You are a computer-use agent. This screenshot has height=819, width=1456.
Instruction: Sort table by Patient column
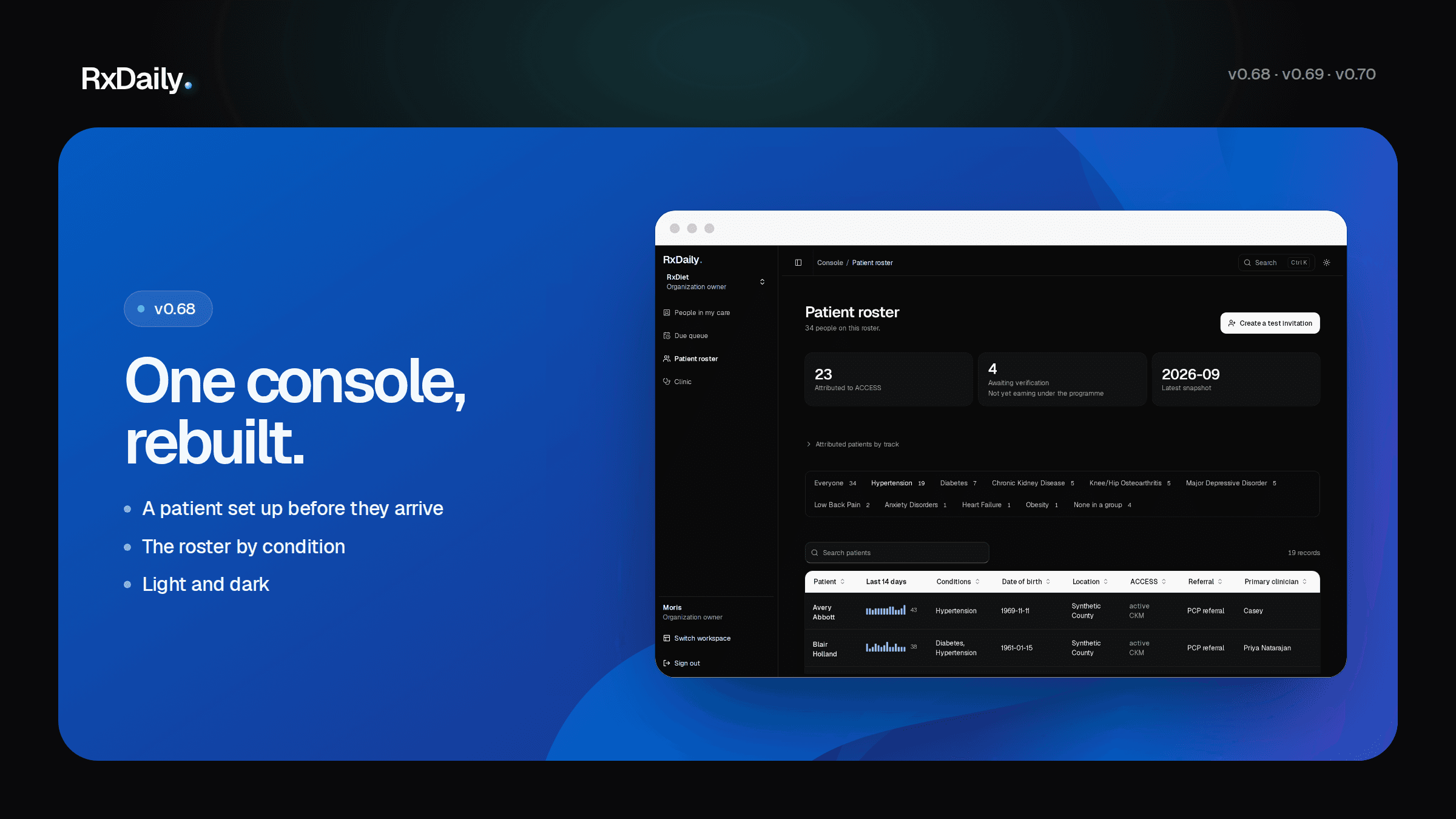[829, 582]
